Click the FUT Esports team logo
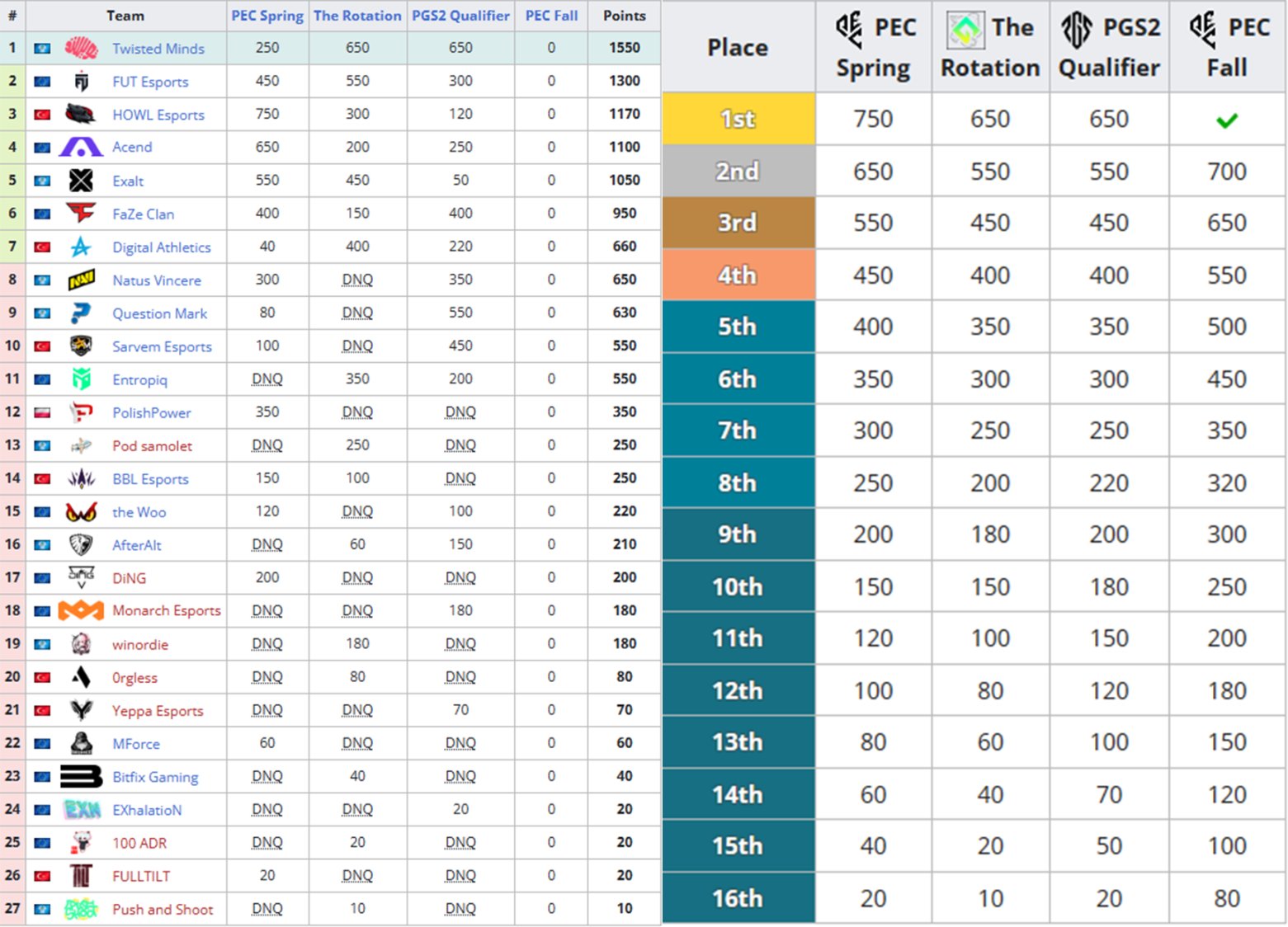 pyautogui.click(x=81, y=81)
